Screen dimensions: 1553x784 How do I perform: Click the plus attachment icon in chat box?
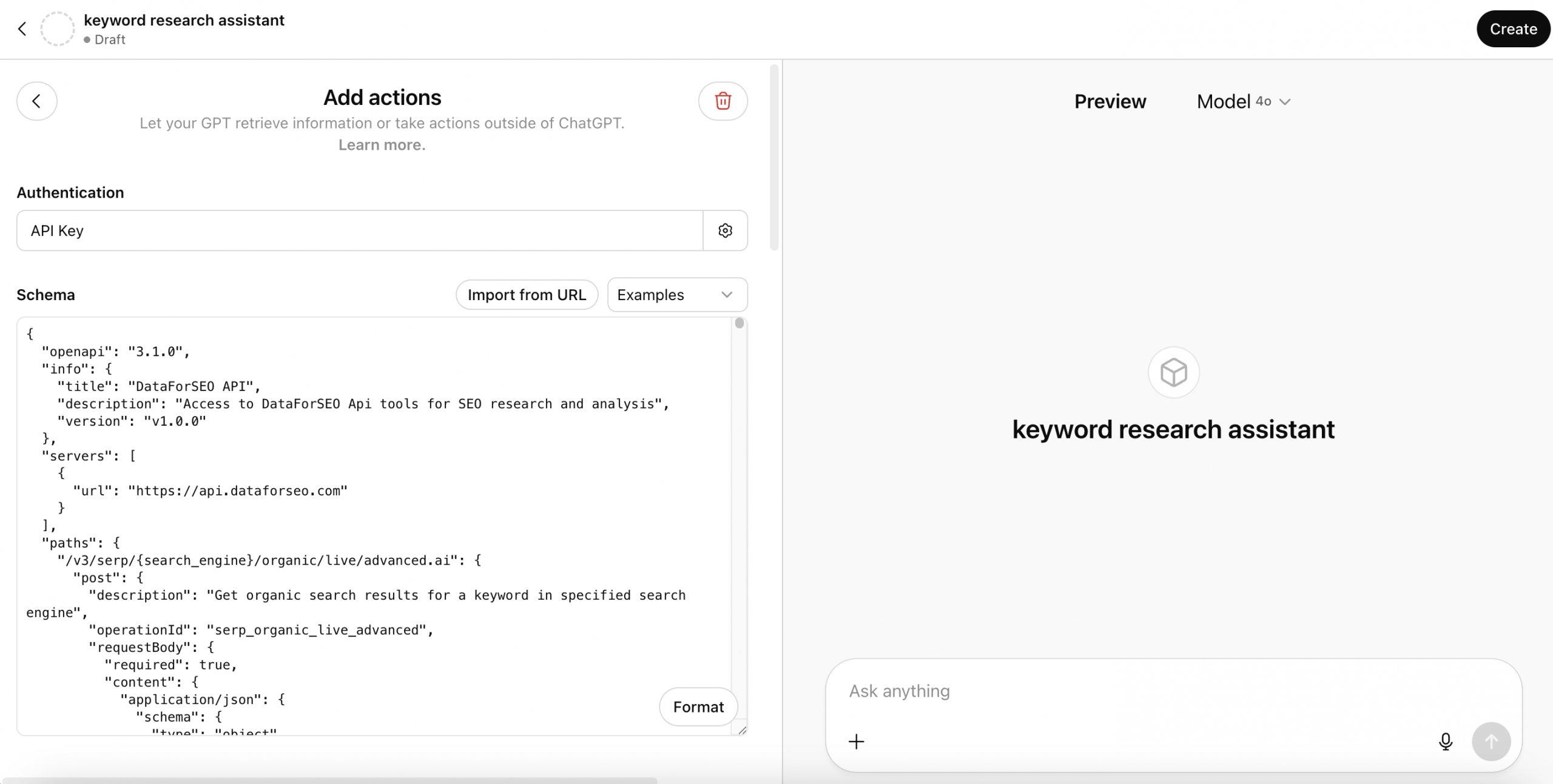(856, 741)
